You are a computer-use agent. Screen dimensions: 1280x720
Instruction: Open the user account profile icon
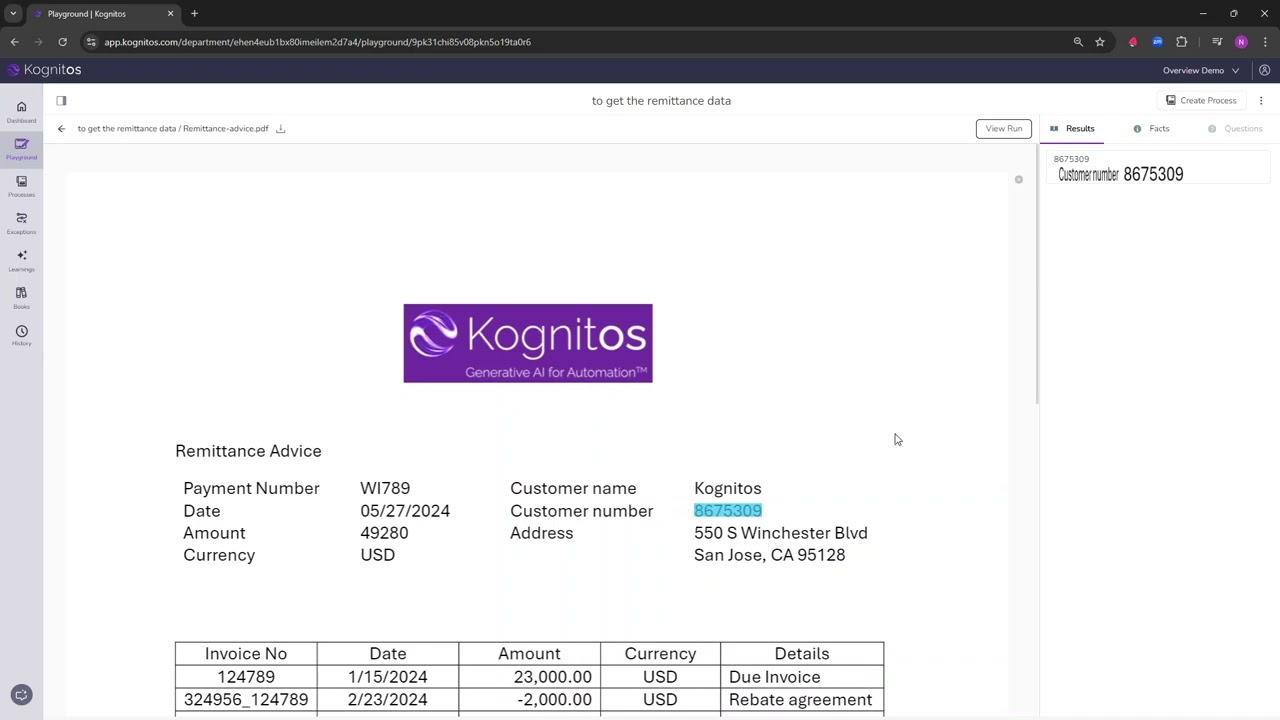[x=1264, y=70]
